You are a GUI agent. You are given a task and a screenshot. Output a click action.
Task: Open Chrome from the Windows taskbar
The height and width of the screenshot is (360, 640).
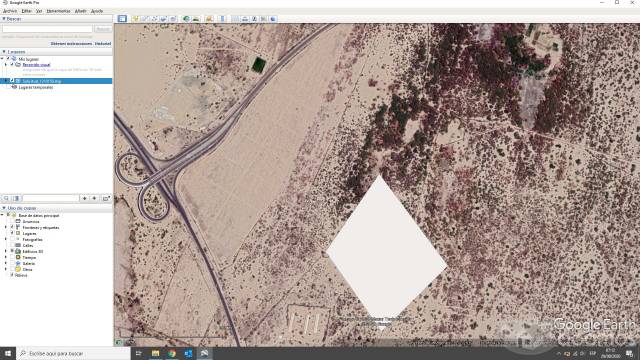pos(172,353)
